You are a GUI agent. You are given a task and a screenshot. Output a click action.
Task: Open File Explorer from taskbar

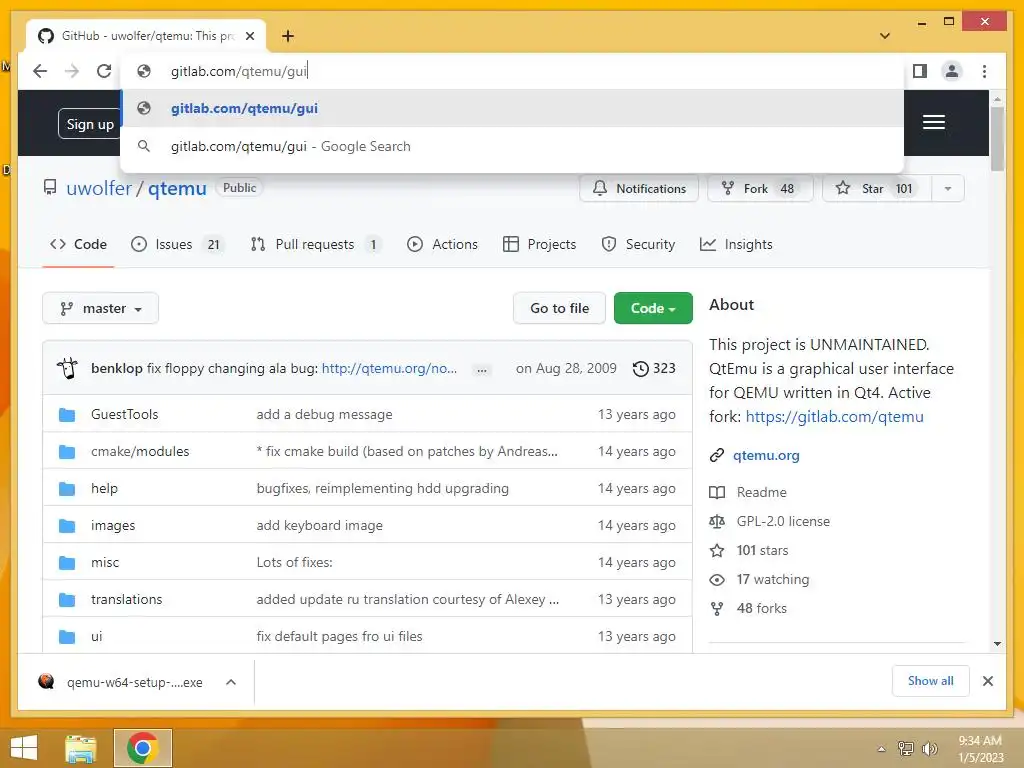pyautogui.click(x=81, y=748)
